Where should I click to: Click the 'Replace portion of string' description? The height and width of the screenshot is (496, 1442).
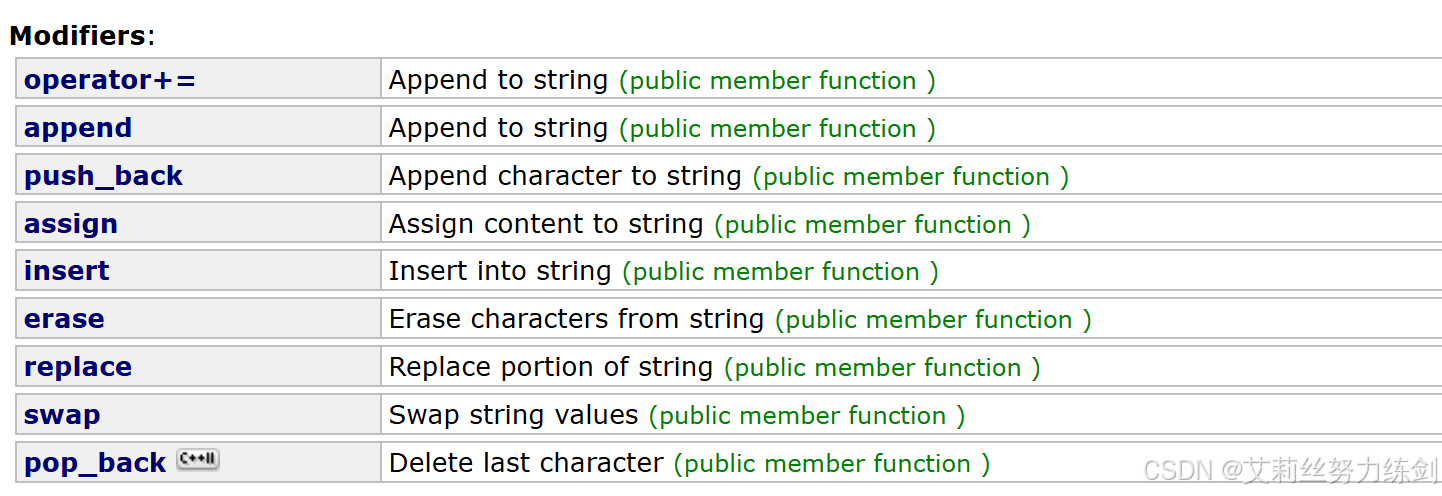click(551, 367)
